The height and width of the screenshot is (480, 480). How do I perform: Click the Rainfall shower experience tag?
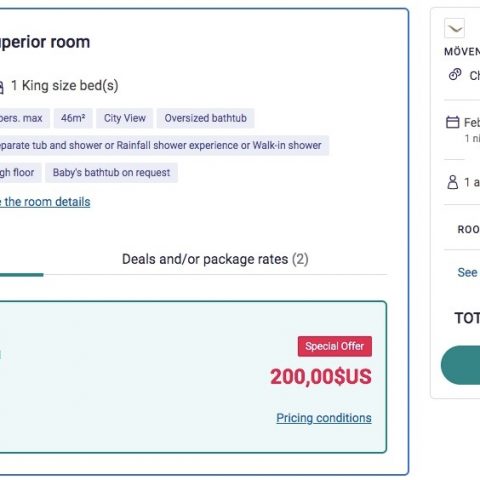coord(162,145)
